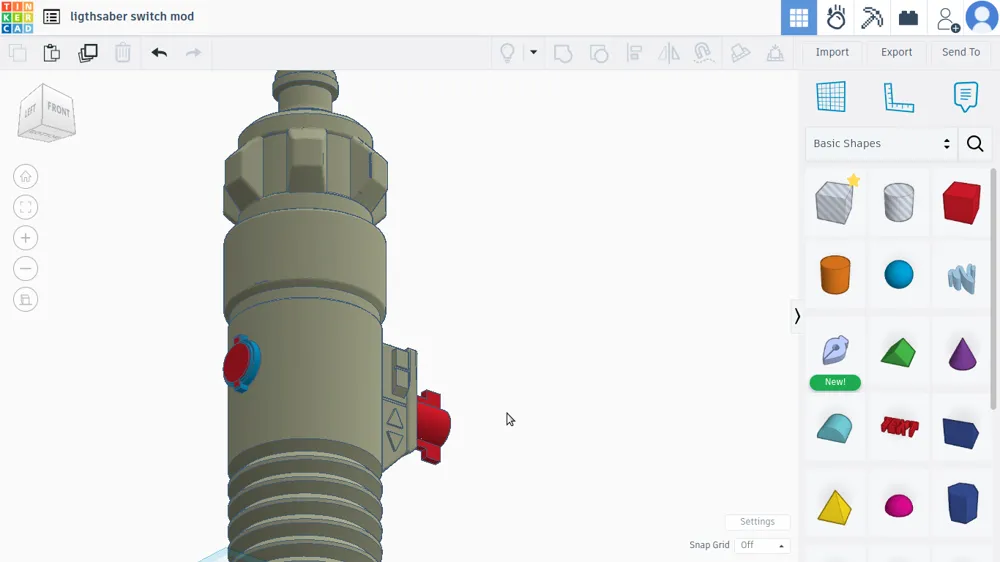1000x562 pixels.
Task: Open the Notes tool
Action: (966, 97)
